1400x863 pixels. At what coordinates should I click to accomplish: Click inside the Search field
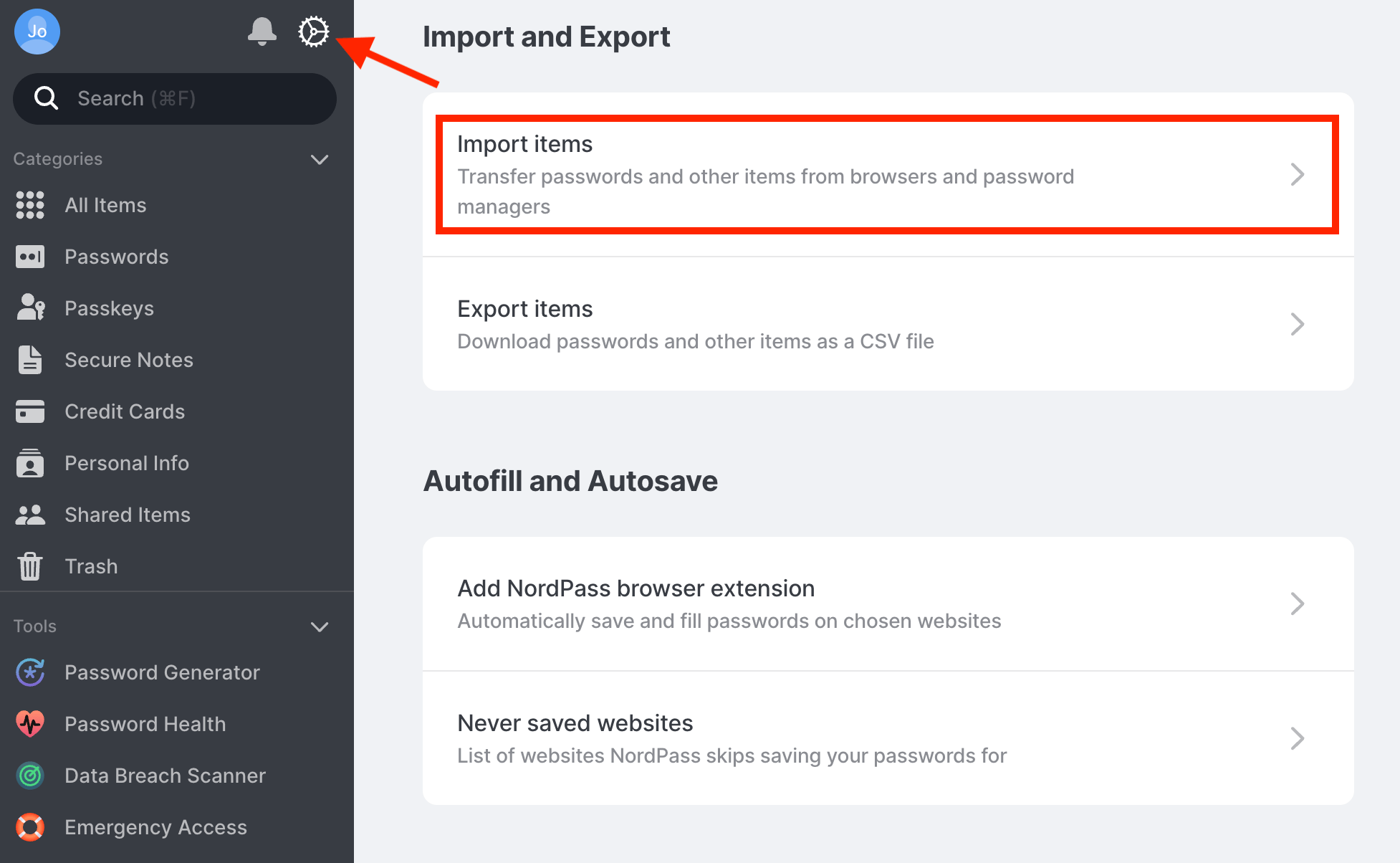coord(175,98)
